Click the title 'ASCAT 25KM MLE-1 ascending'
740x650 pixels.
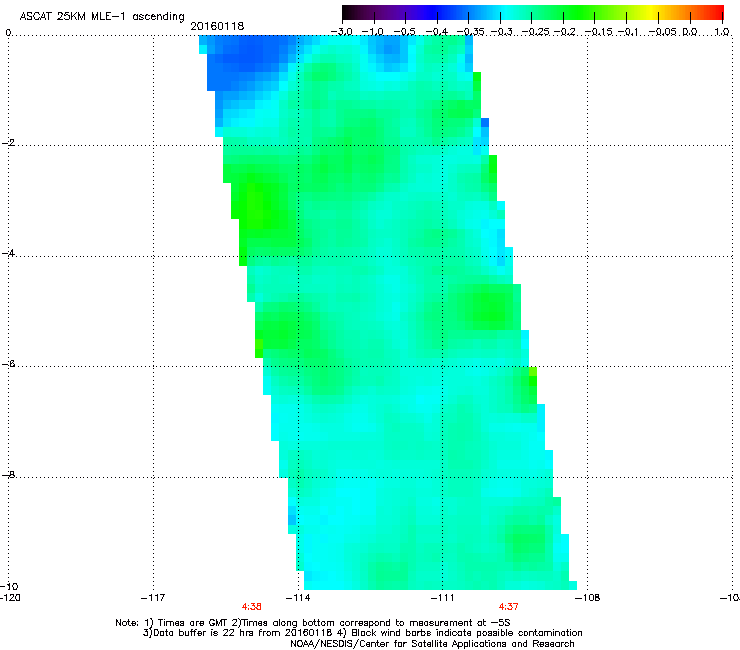pos(102,17)
